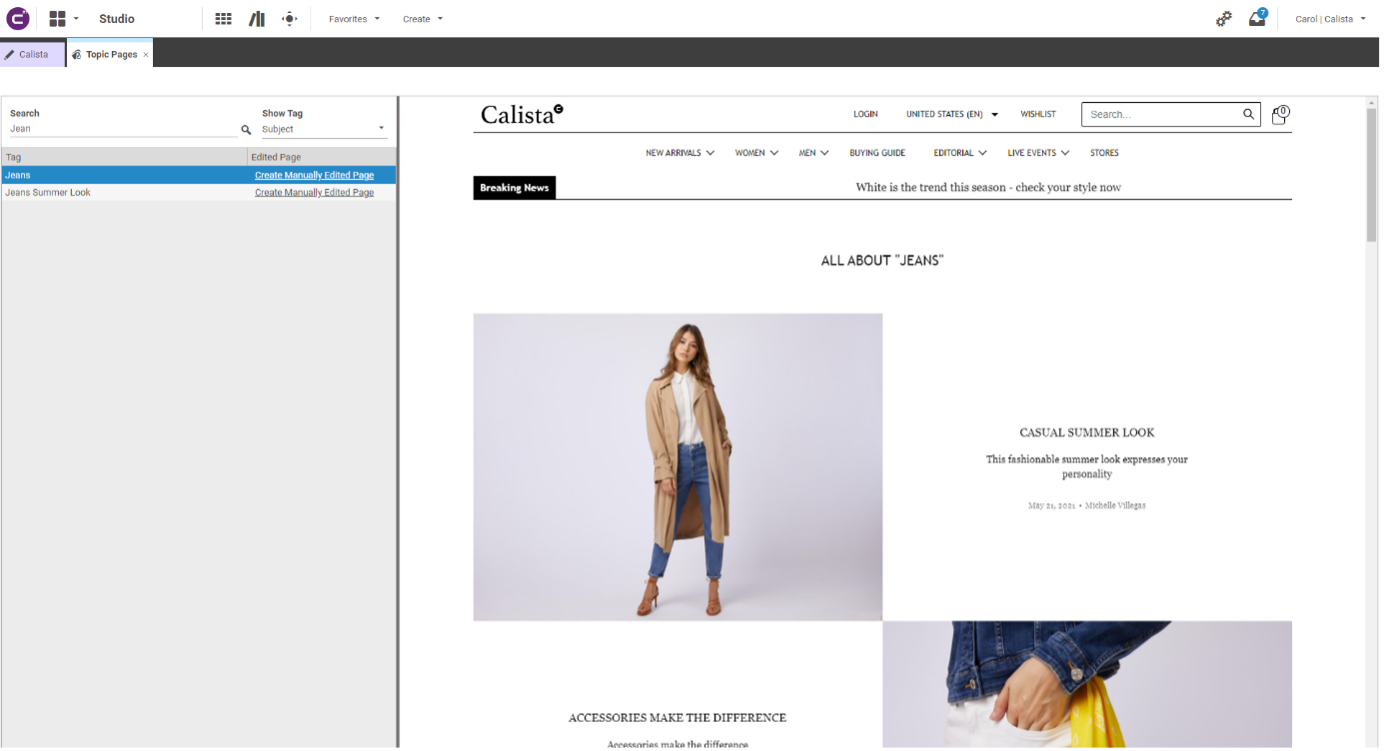Open the shopping cart icon
Image resolution: width=1384 pixels, height=751 pixels.
coord(1280,115)
